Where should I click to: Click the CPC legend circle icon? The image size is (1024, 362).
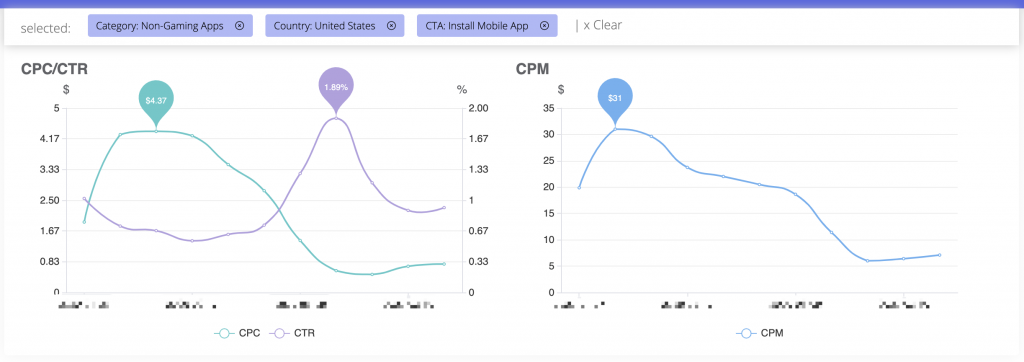[225, 333]
